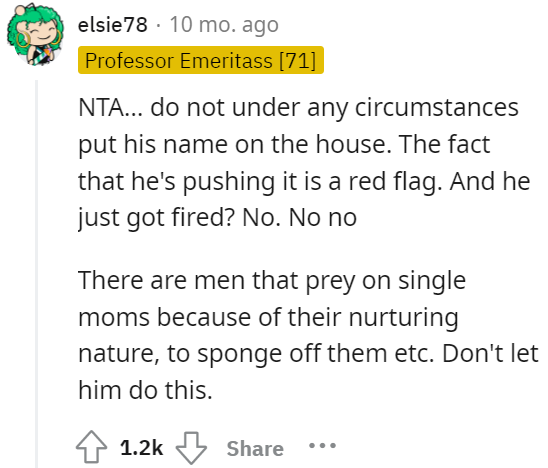Viewport: 548px width, 468px height.
Task: Open the three-dot more options menu
Action: [x=322, y=446]
